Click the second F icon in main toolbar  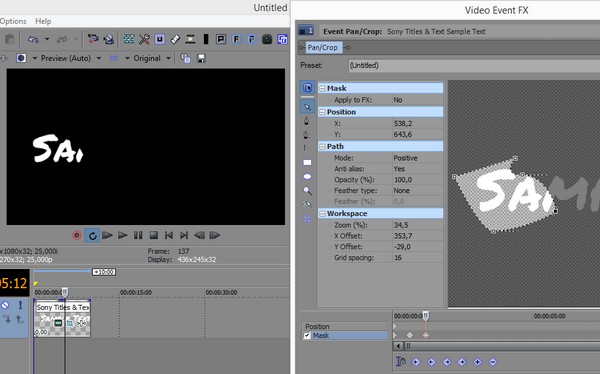coord(251,39)
